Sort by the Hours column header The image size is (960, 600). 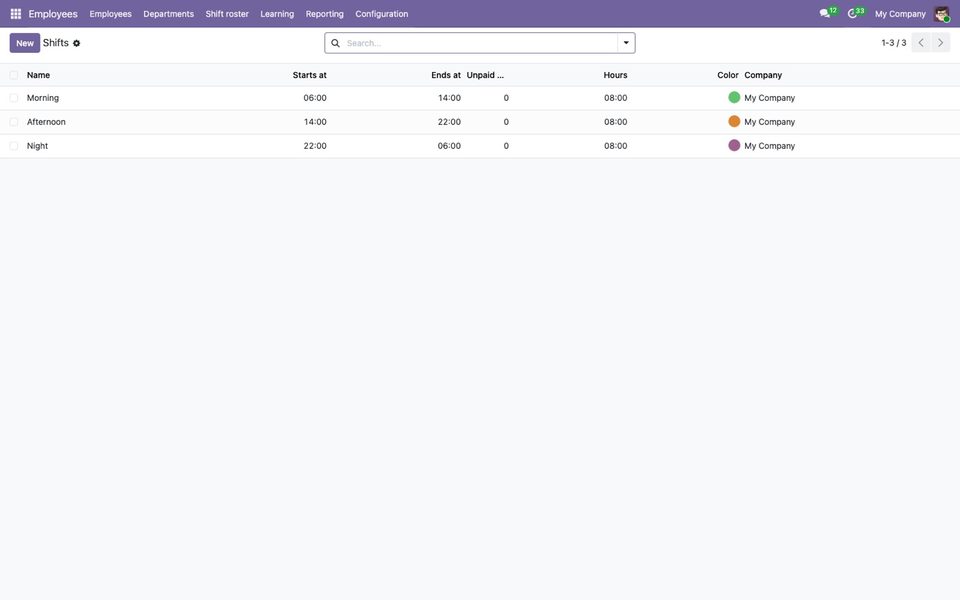(x=615, y=75)
